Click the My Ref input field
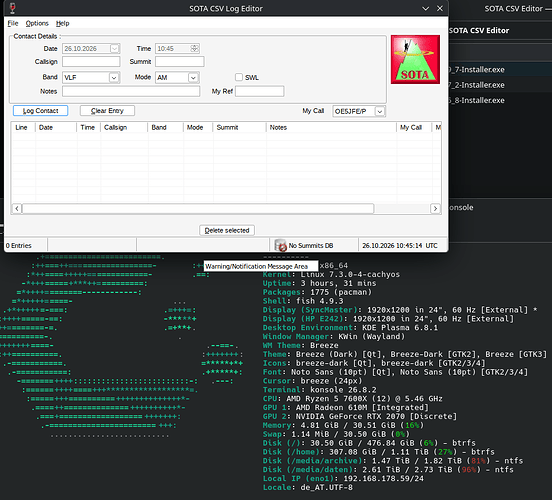The height and width of the screenshot is (500, 552). click(259, 91)
